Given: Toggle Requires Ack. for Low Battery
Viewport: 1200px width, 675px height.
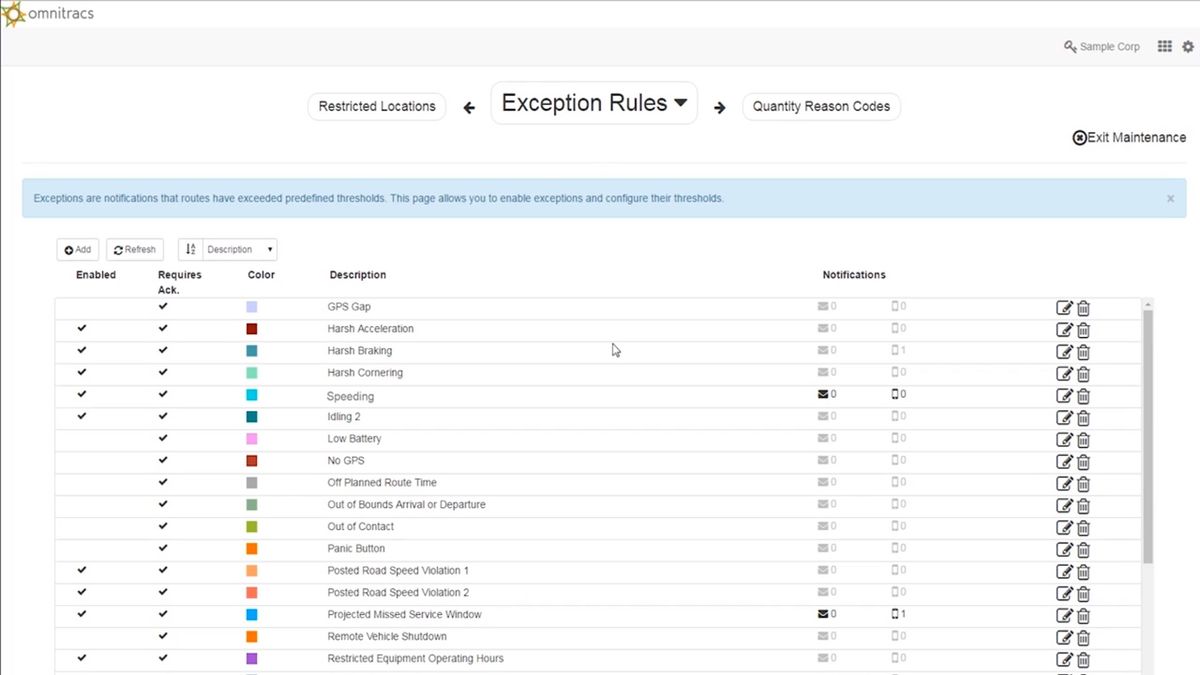Looking at the screenshot, I should (163, 439).
